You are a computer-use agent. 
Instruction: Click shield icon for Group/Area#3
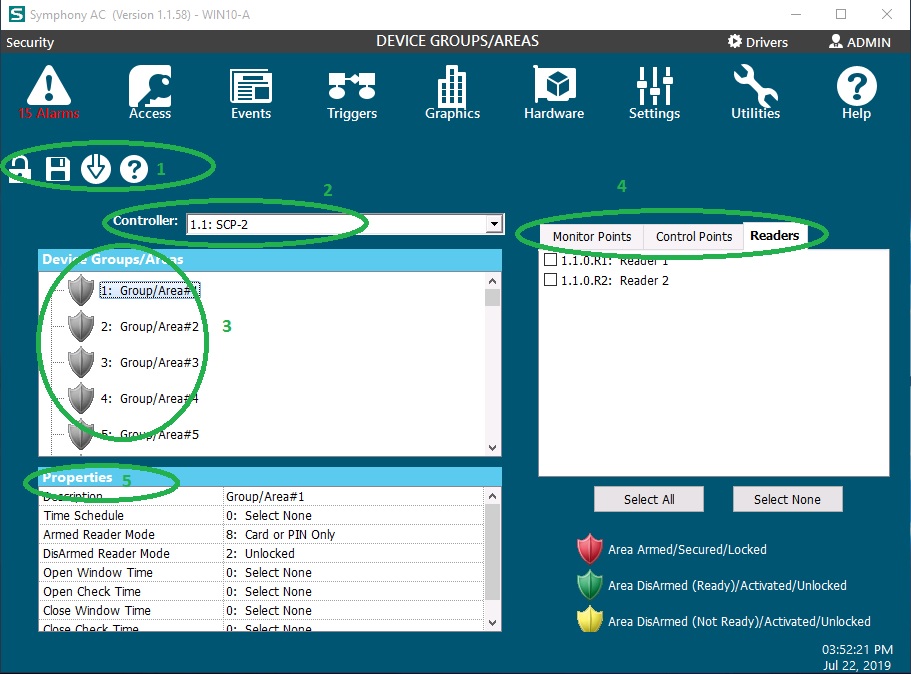point(81,362)
